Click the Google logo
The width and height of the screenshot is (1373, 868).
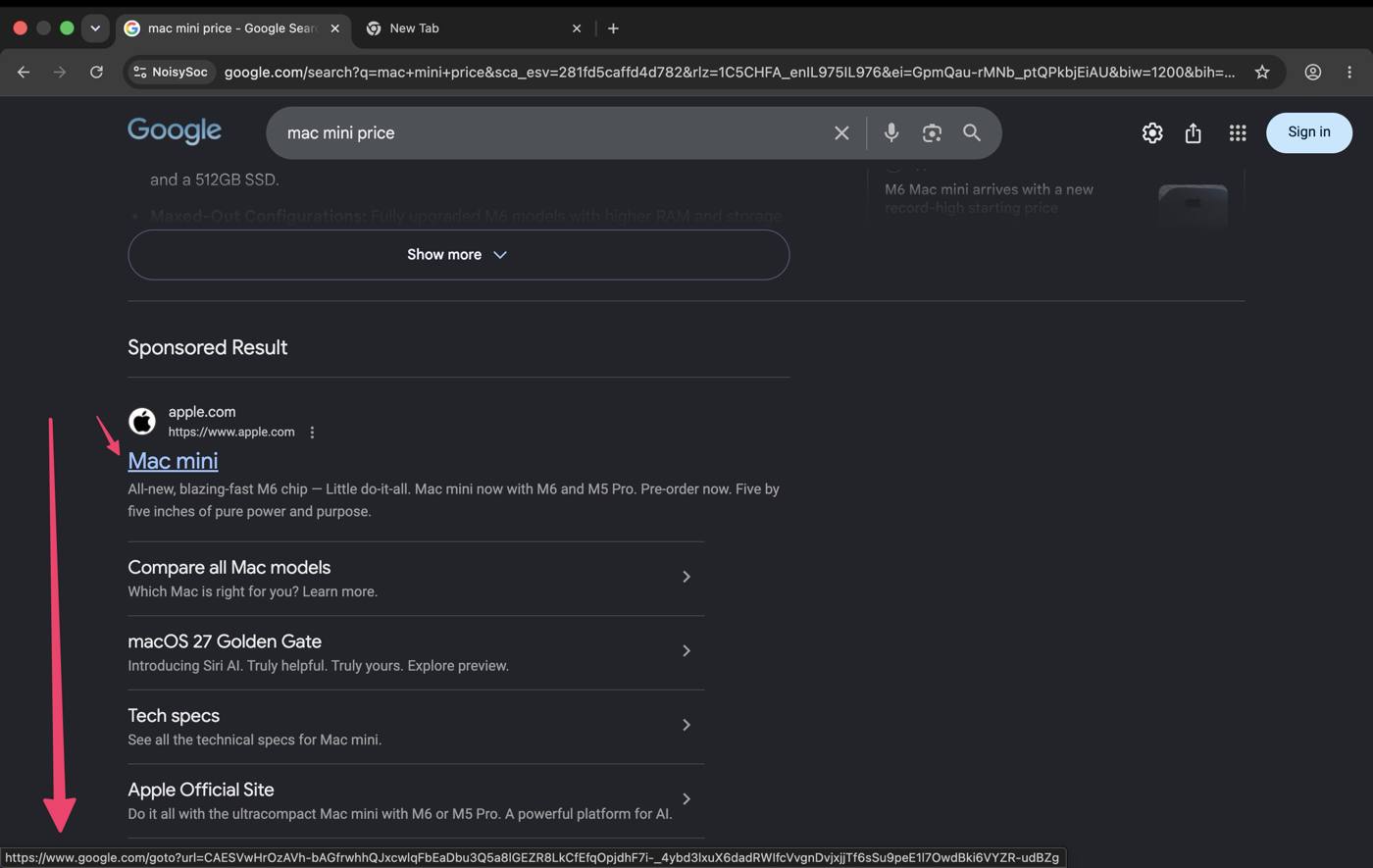point(175,131)
